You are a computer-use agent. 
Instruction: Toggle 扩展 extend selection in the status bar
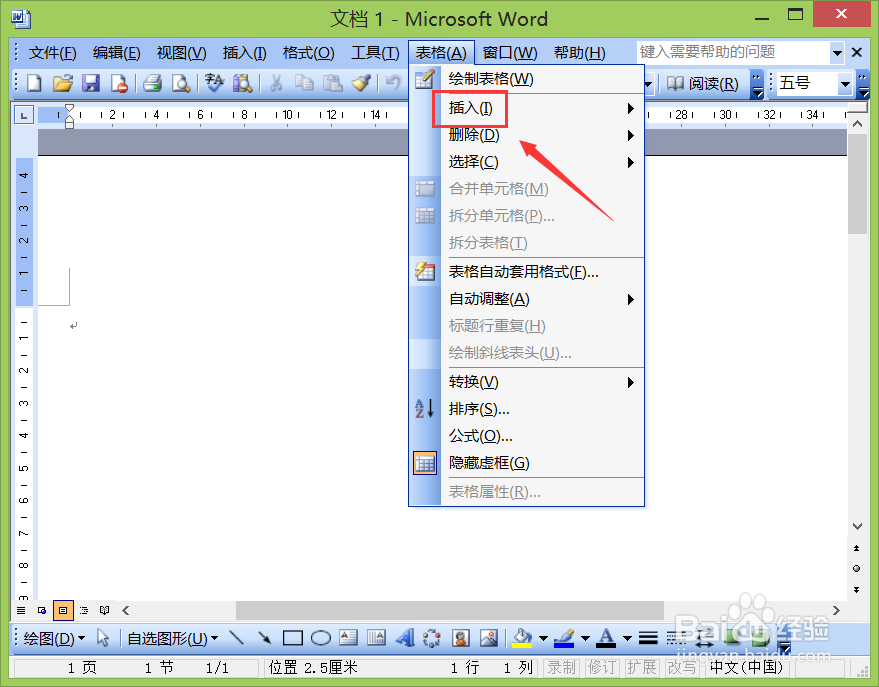tap(642, 667)
